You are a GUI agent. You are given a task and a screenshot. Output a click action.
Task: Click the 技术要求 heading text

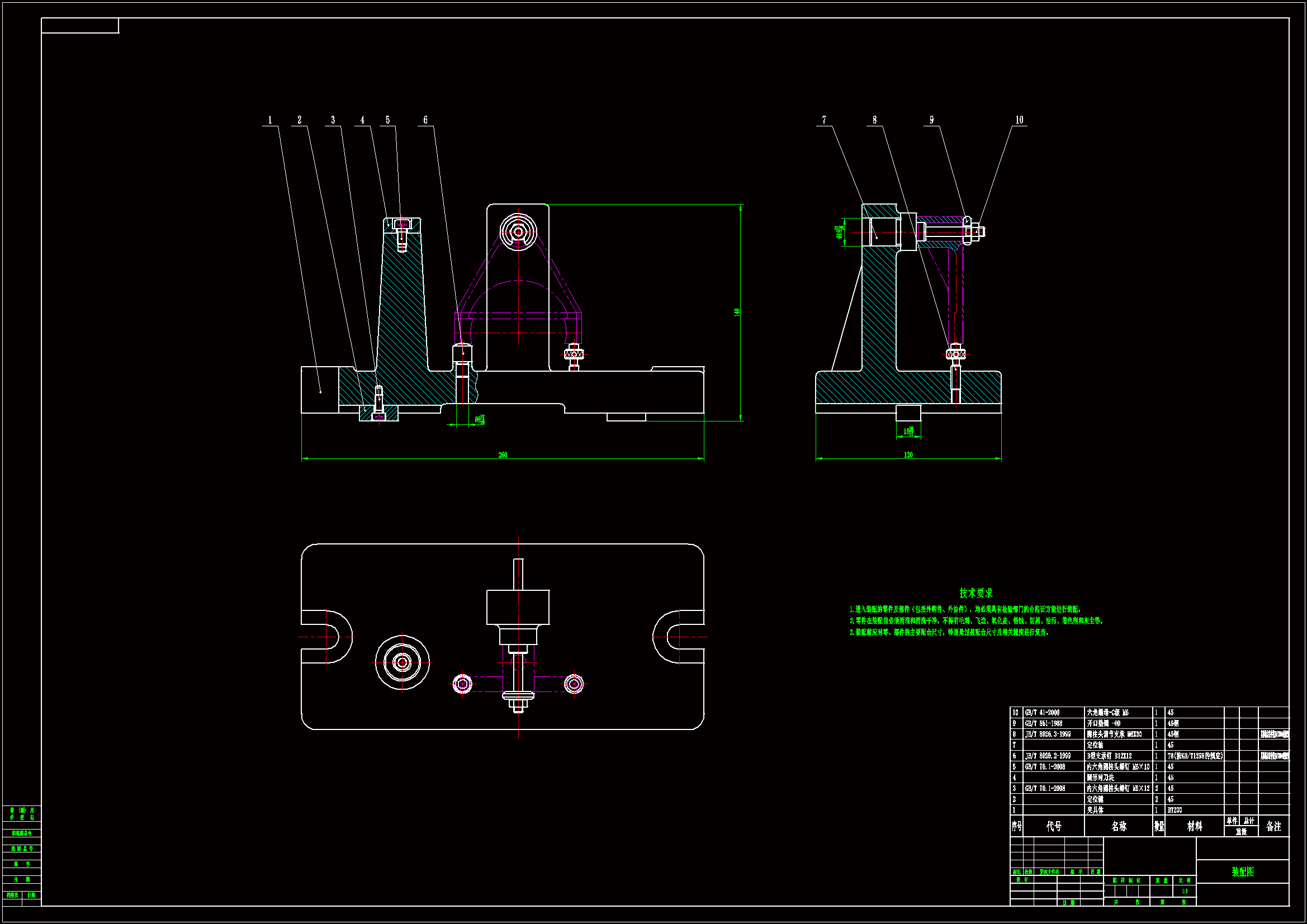click(975, 593)
